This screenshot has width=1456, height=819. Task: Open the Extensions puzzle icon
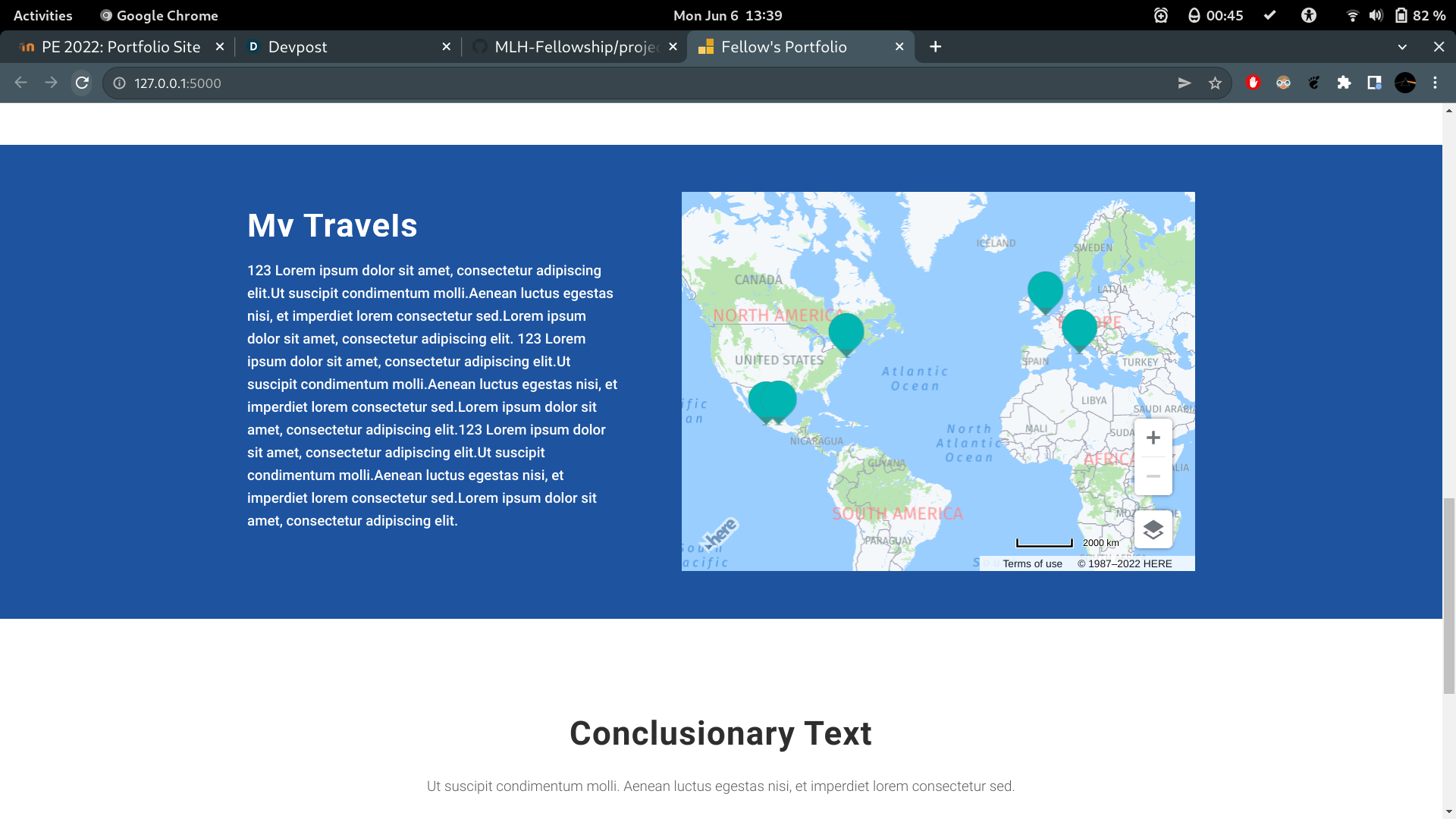1345,83
